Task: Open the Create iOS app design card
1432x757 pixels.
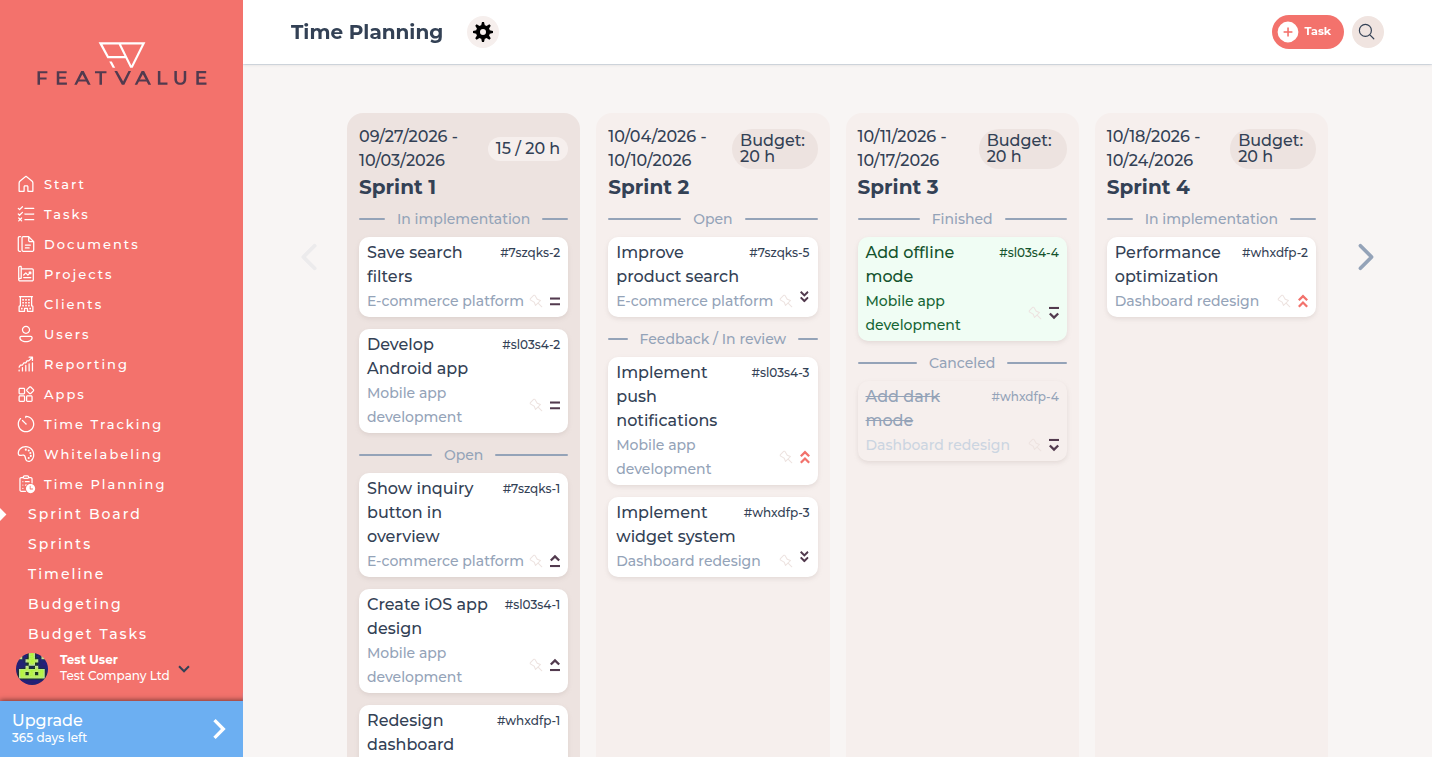Action: (463, 641)
